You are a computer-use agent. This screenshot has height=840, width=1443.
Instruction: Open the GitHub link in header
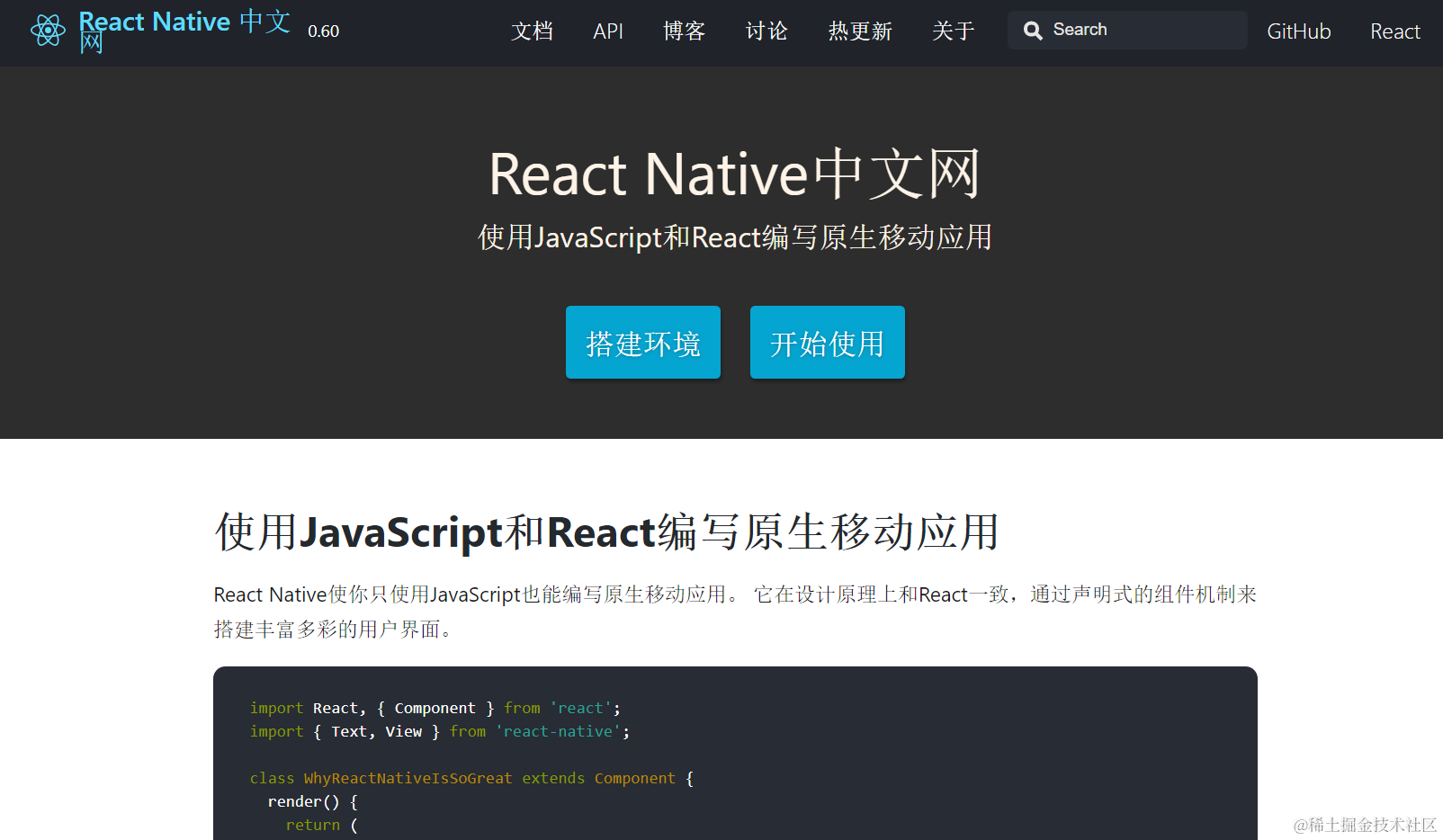(1298, 31)
